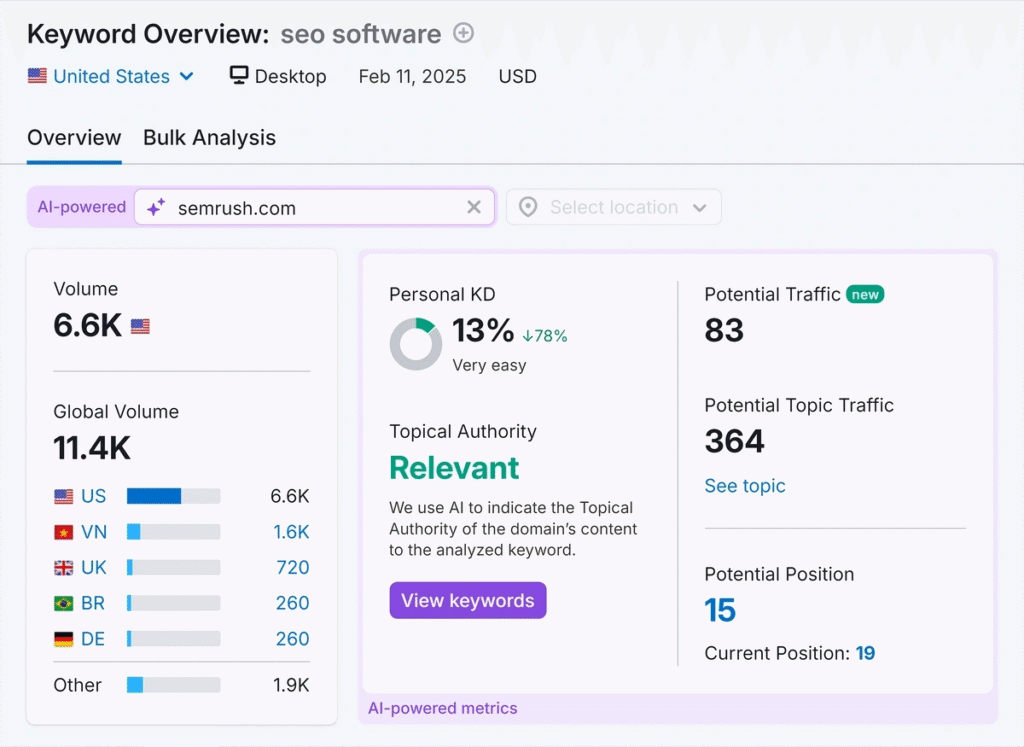
Task: Click the Potential Position value 15
Action: coord(720,610)
